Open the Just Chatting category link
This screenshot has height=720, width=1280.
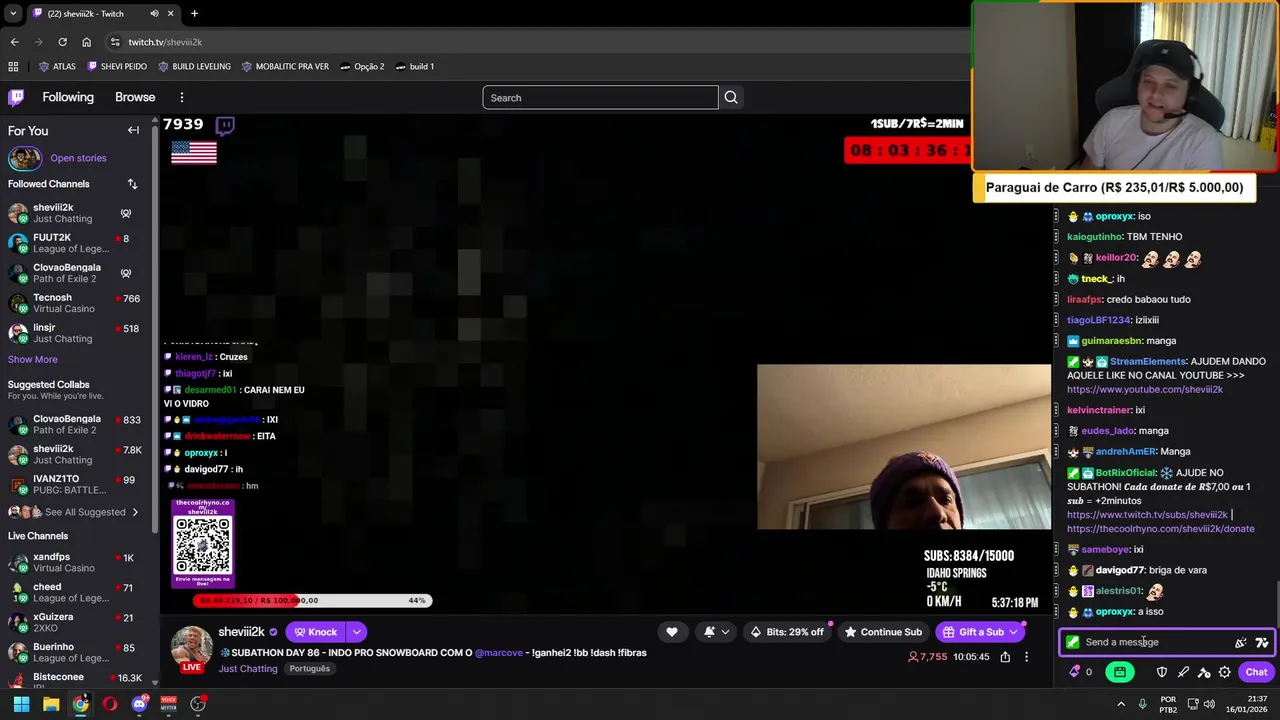(x=248, y=669)
